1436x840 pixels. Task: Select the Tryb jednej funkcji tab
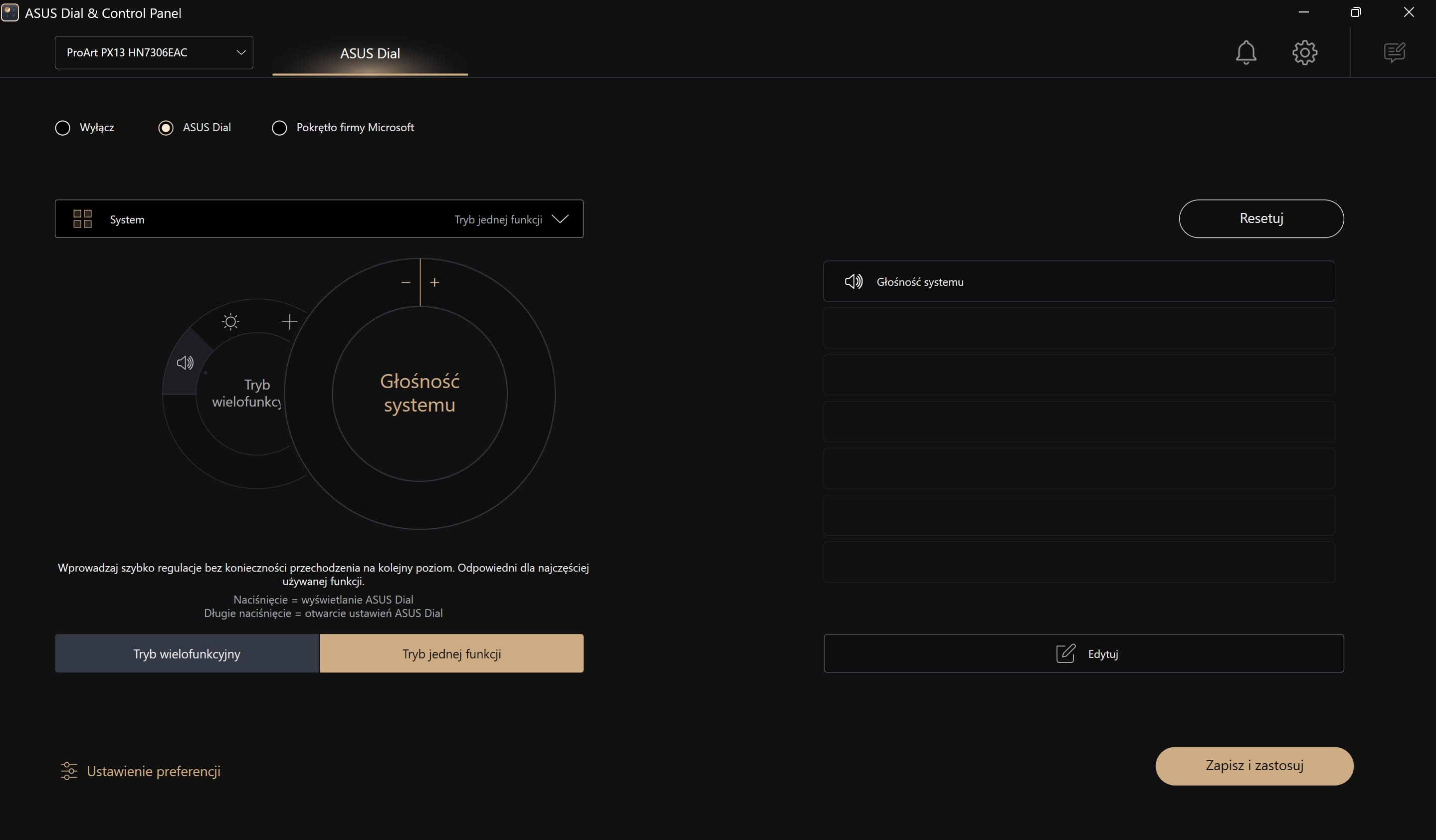point(451,653)
